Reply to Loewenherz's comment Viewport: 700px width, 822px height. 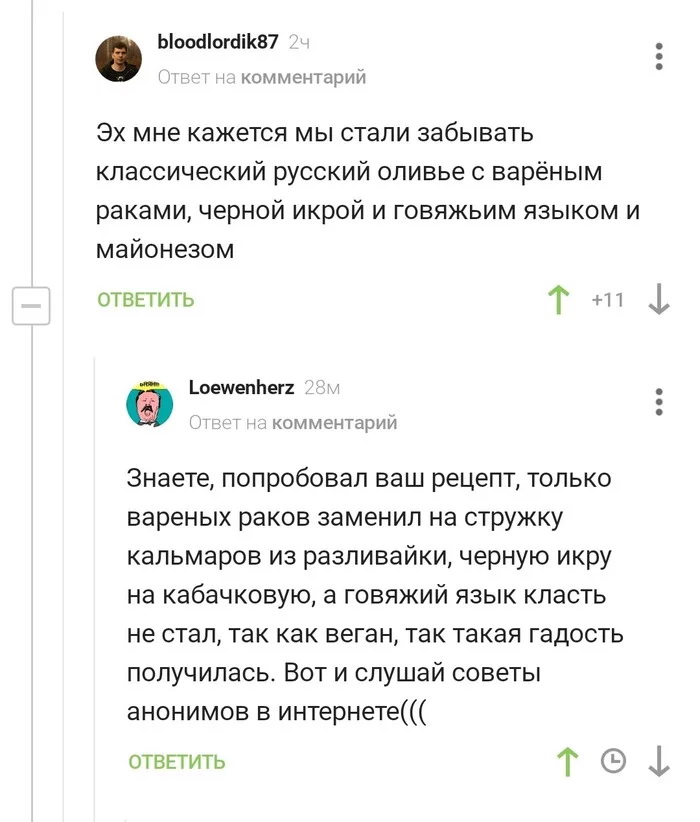(x=177, y=762)
